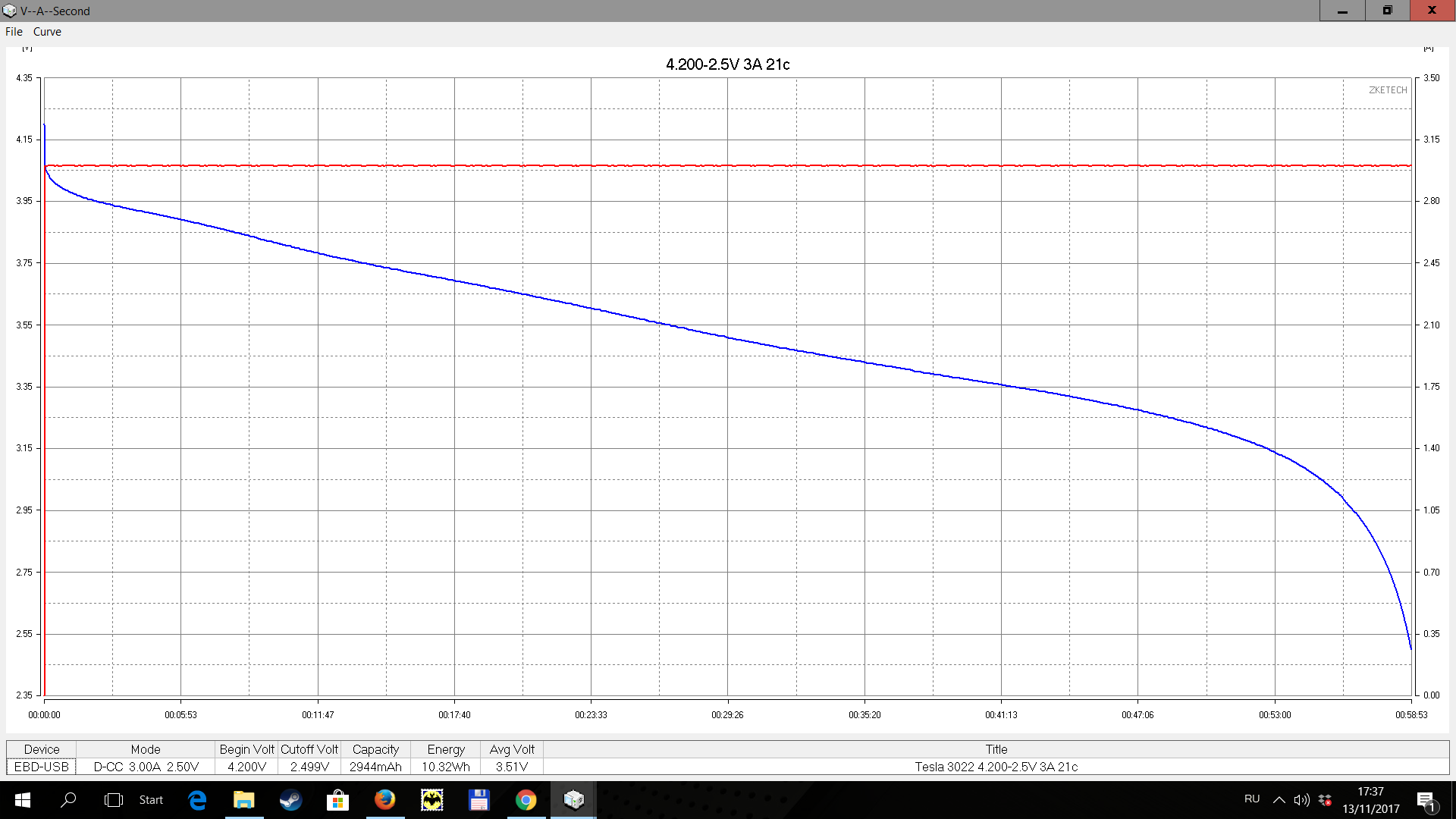Image resolution: width=1456 pixels, height=819 pixels.
Task: Open the Batman icon app in taskbar
Action: coord(431,800)
